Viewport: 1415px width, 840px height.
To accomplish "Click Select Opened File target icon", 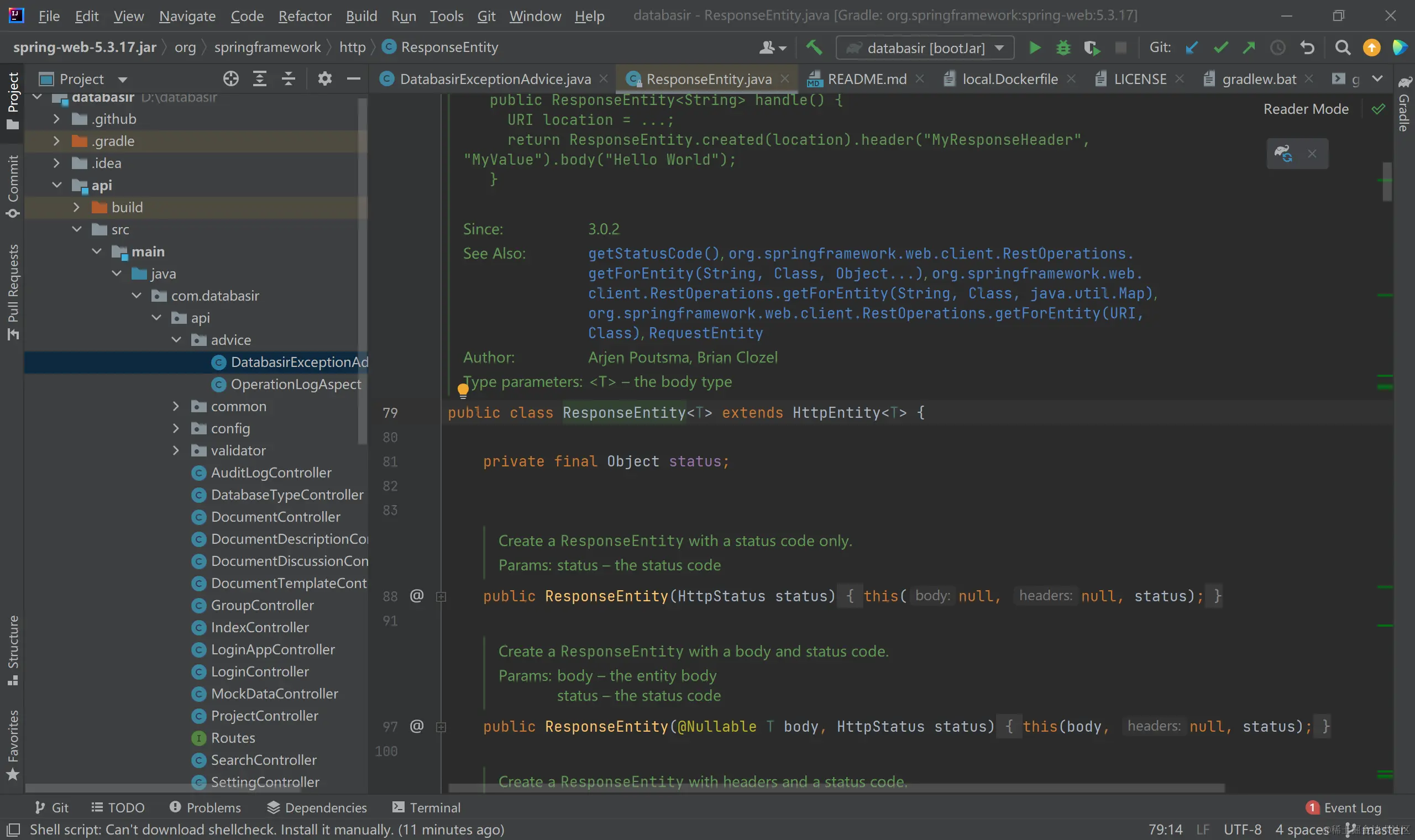I will pos(230,78).
